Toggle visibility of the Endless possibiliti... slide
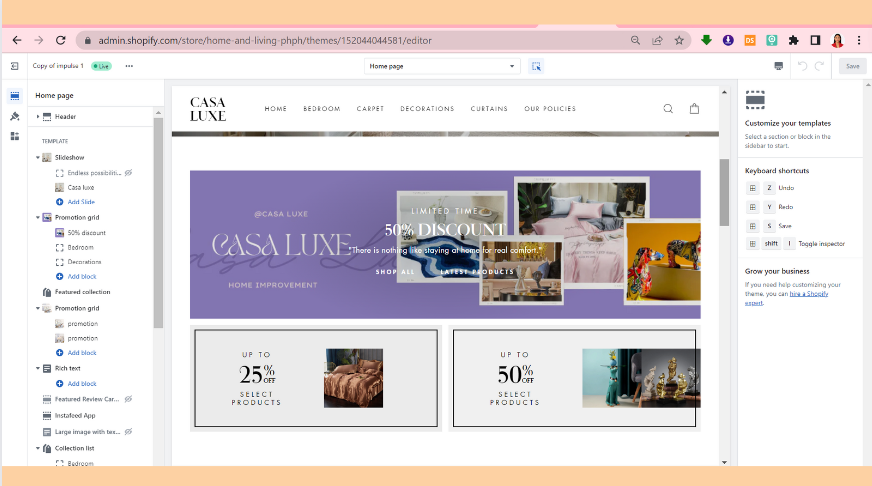 tap(128, 173)
